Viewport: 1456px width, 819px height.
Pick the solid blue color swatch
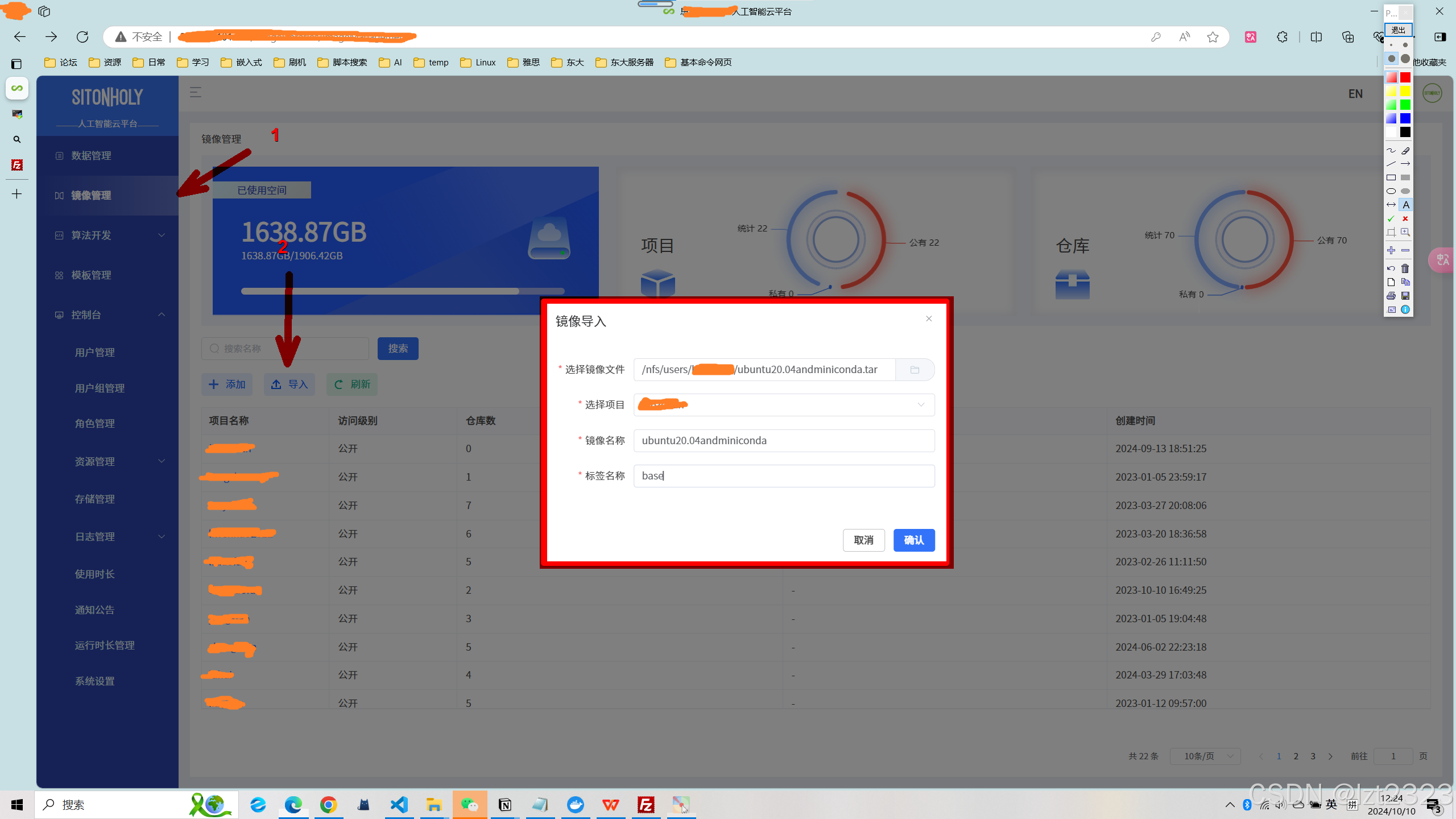pyautogui.click(x=1405, y=118)
